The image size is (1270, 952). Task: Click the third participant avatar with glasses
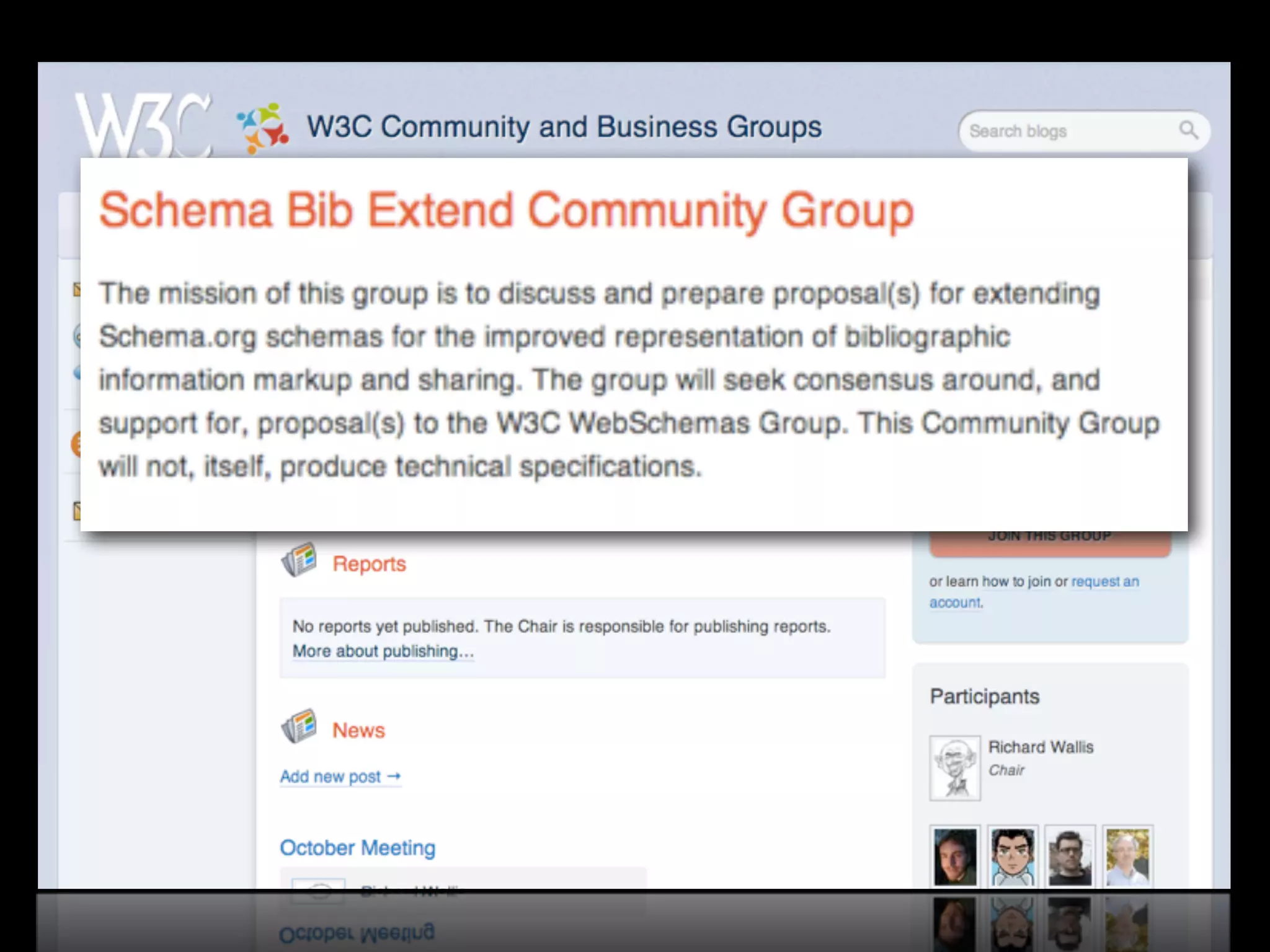pos(1070,857)
